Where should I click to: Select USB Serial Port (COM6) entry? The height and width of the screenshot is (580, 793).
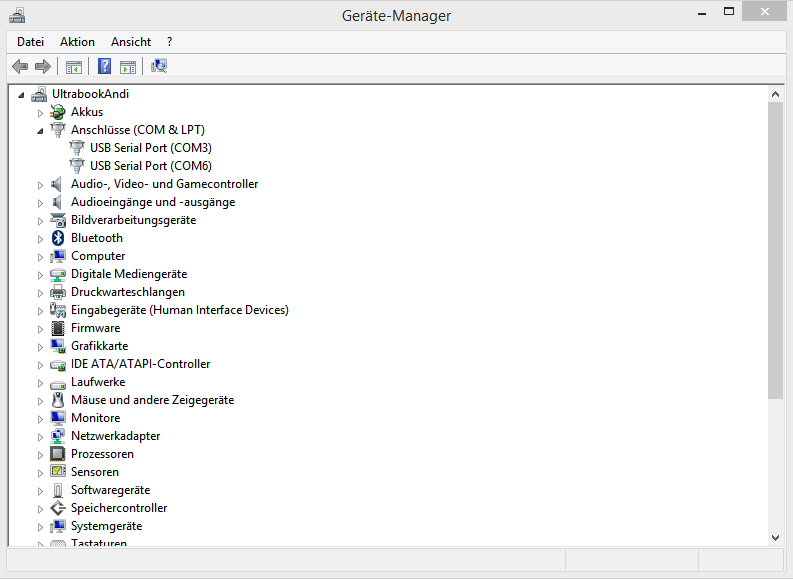pos(150,166)
